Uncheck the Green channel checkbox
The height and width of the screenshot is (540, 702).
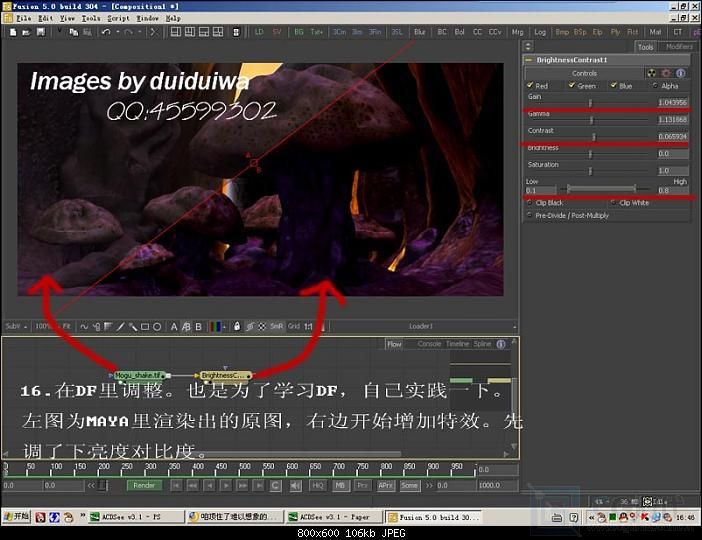point(572,85)
